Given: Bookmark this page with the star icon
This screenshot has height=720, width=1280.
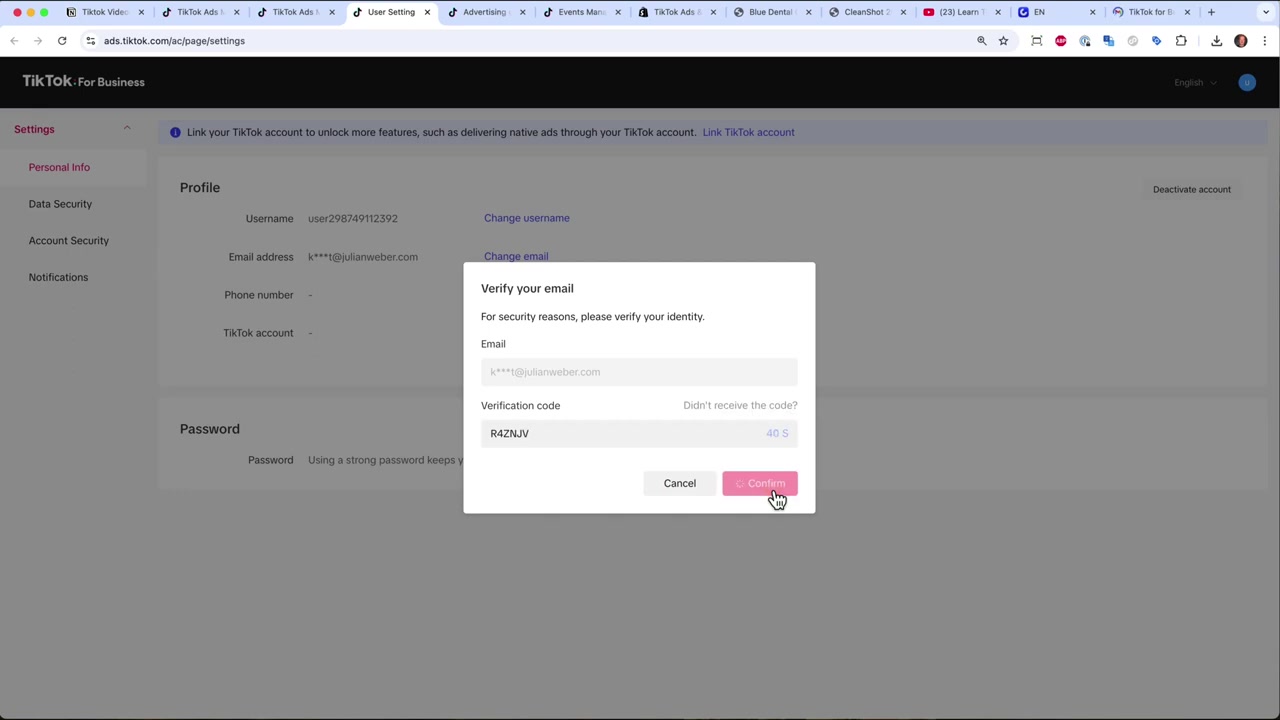Looking at the screenshot, I should [x=1003, y=41].
